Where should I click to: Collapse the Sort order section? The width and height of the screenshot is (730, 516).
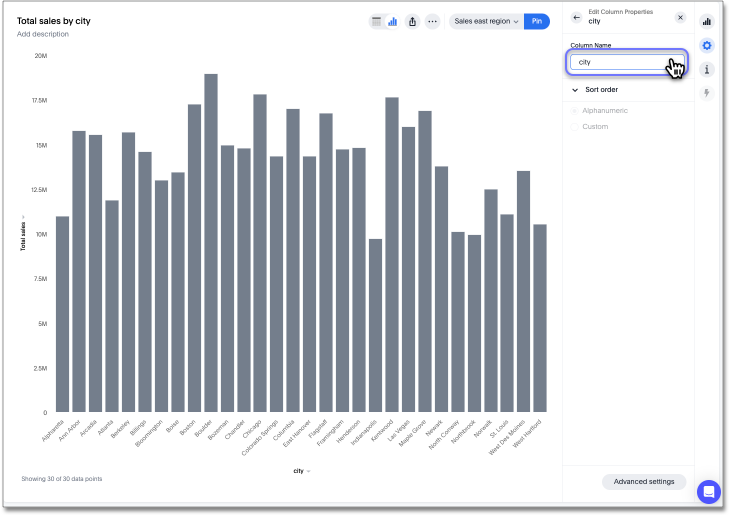pos(575,90)
